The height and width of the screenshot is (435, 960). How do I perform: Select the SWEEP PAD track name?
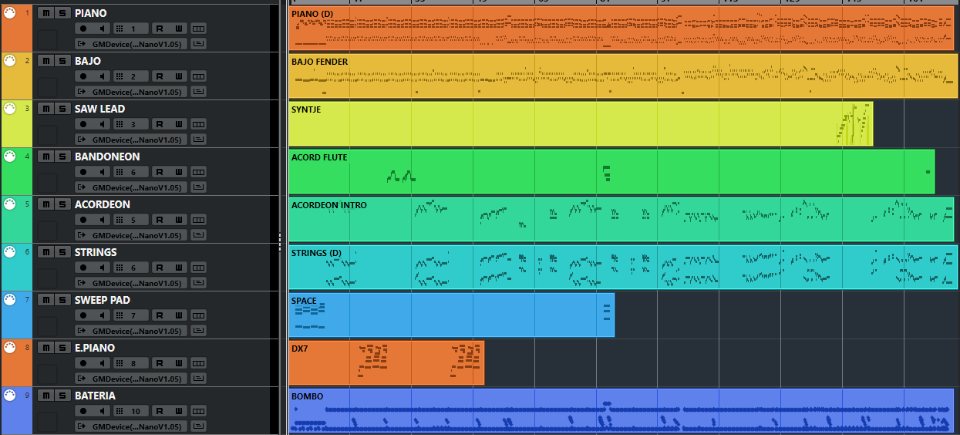tap(102, 300)
